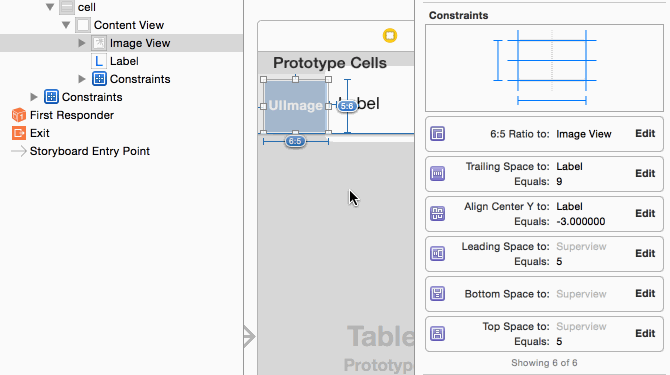
Task: Click the Prototype Cells header
Action: 330,63
